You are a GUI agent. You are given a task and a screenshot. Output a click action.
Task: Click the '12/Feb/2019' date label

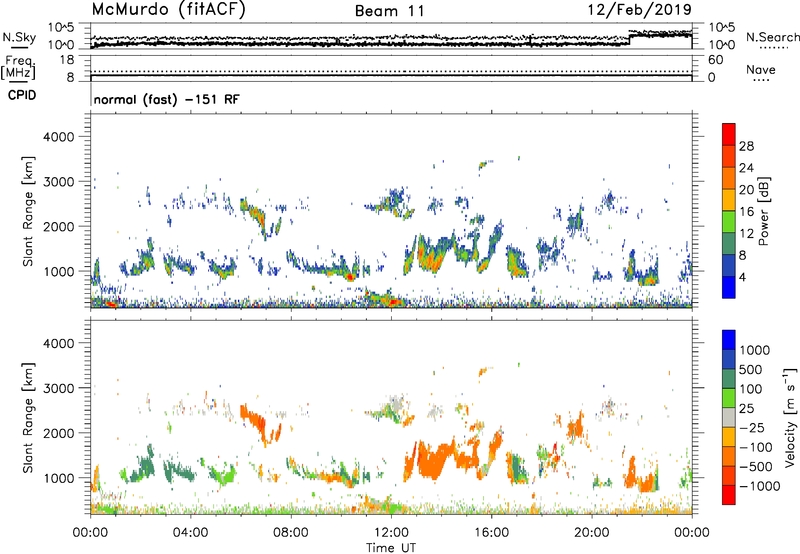click(639, 9)
